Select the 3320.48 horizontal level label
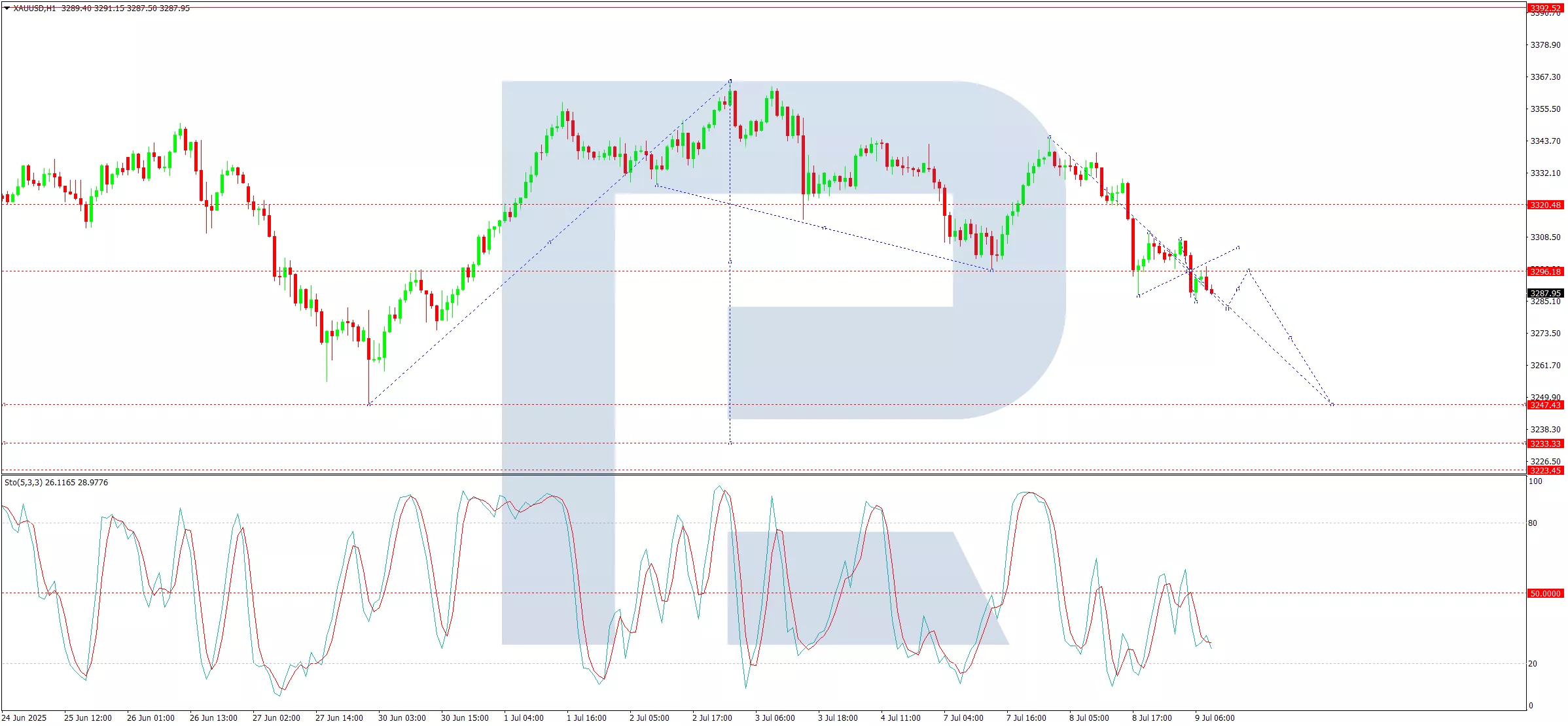Image resolution: width=1568 pixels, height=726 pixels. tap(1545, 205)
